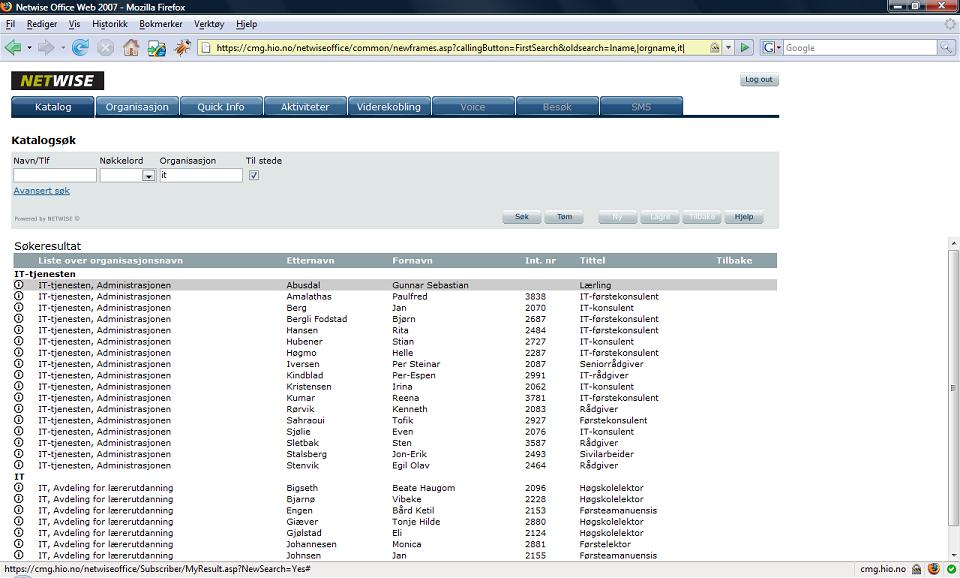Open info icon for Abusdal Gunnar Sebastian

click(x=19, y=285)
